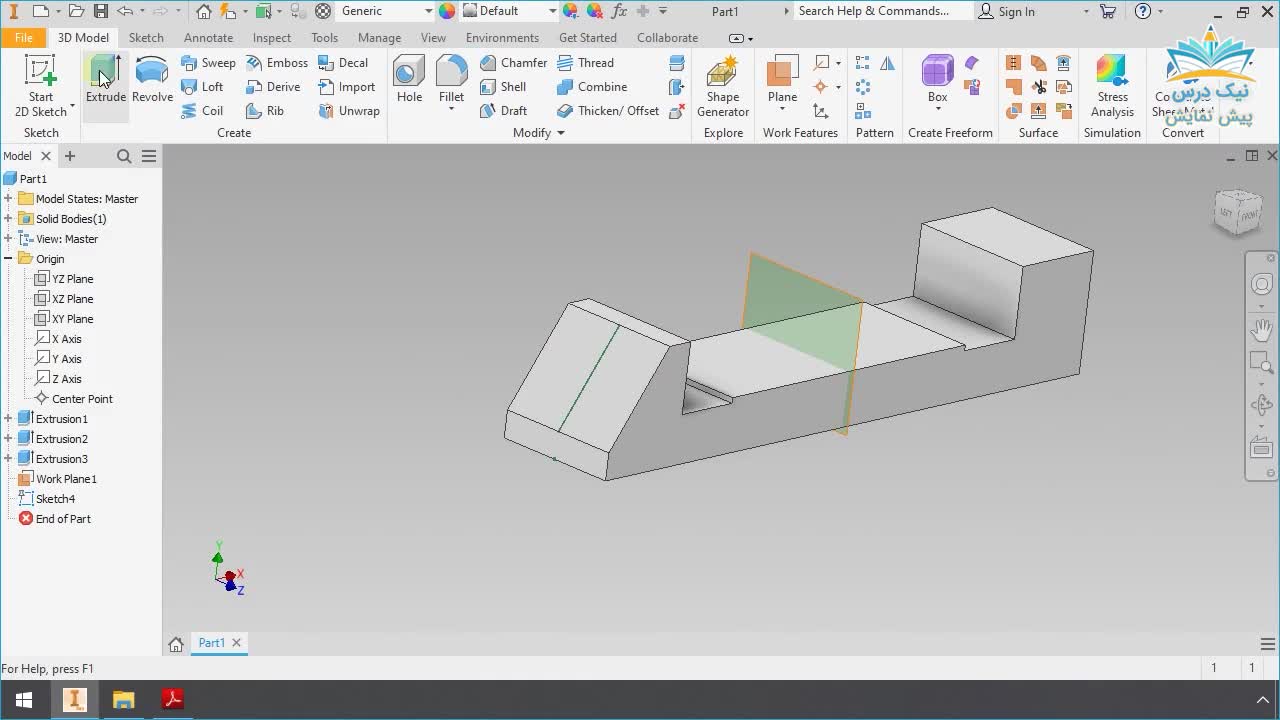Open the Modify panel dropdown
The image size is (1280, 720).
[x=560, y=133]
